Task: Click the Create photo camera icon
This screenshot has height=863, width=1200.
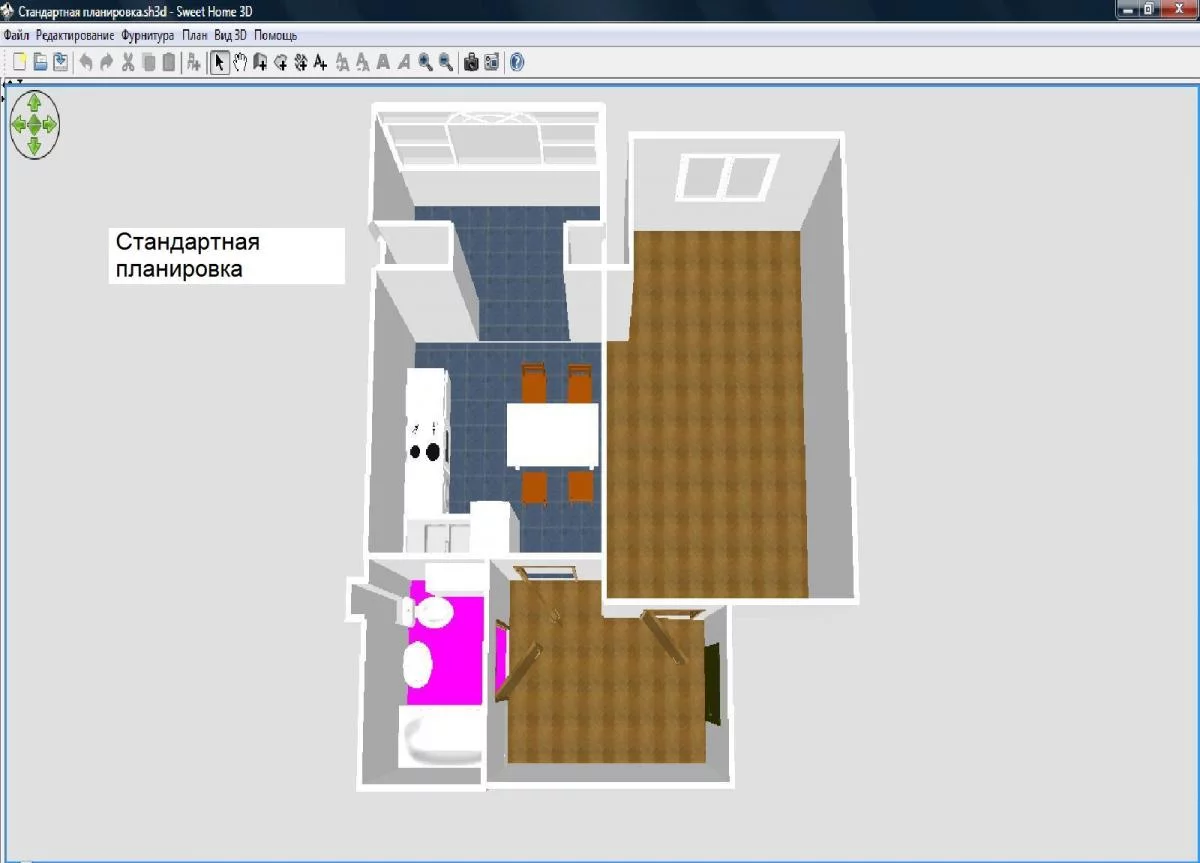Action: coord(471,62)
